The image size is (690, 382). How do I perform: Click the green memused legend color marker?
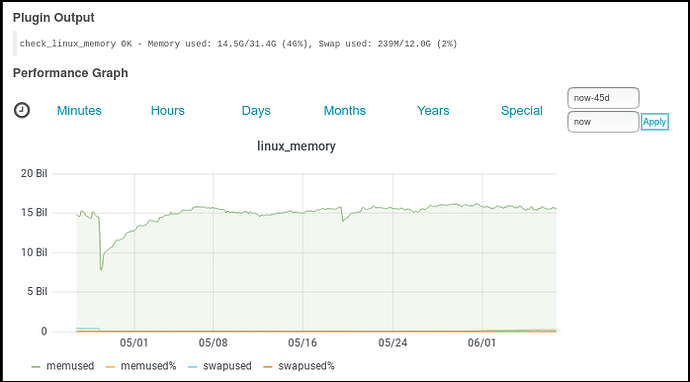click(x=36, y=366)
